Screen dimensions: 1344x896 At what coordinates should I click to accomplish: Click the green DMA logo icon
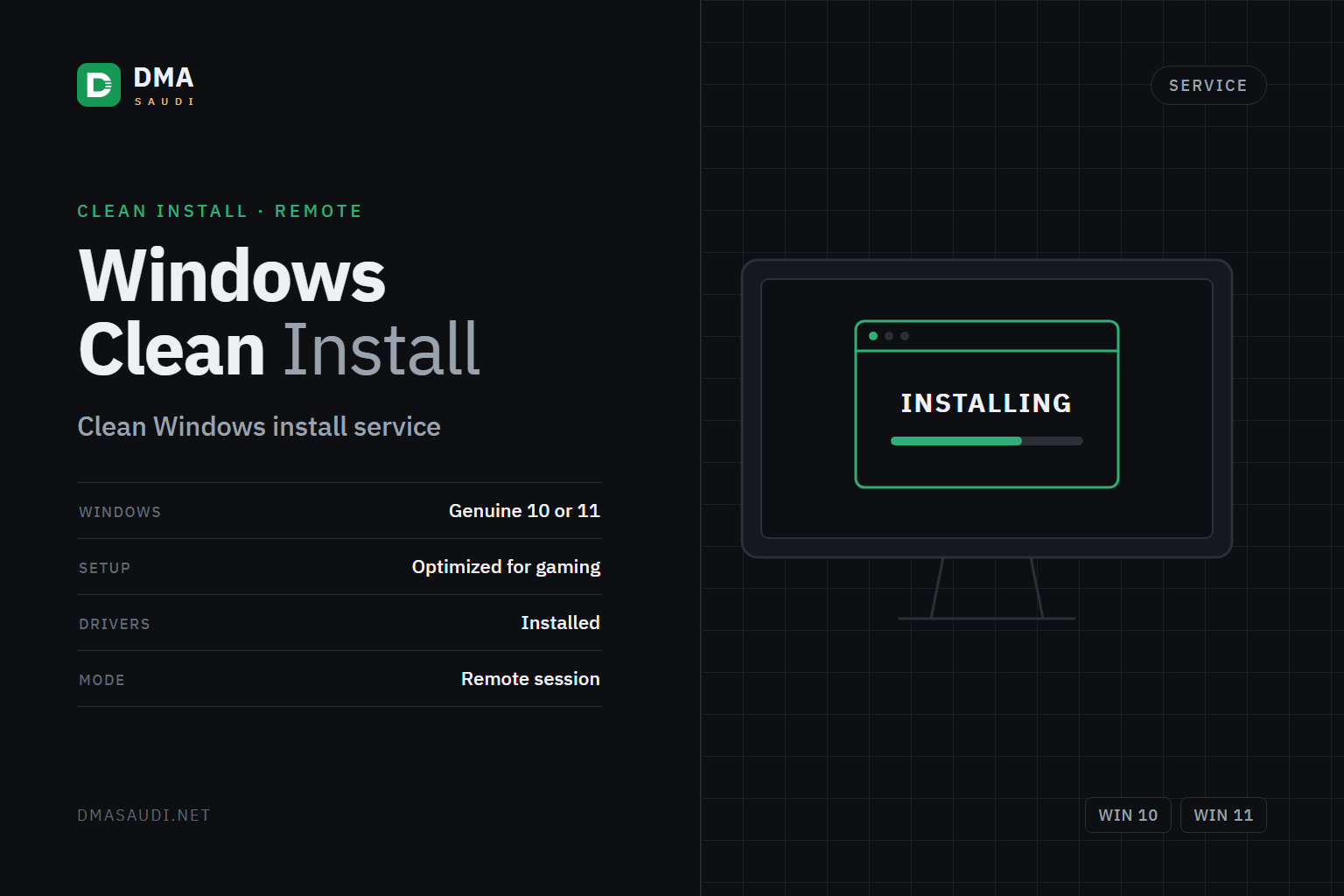[x=99, y=85]
